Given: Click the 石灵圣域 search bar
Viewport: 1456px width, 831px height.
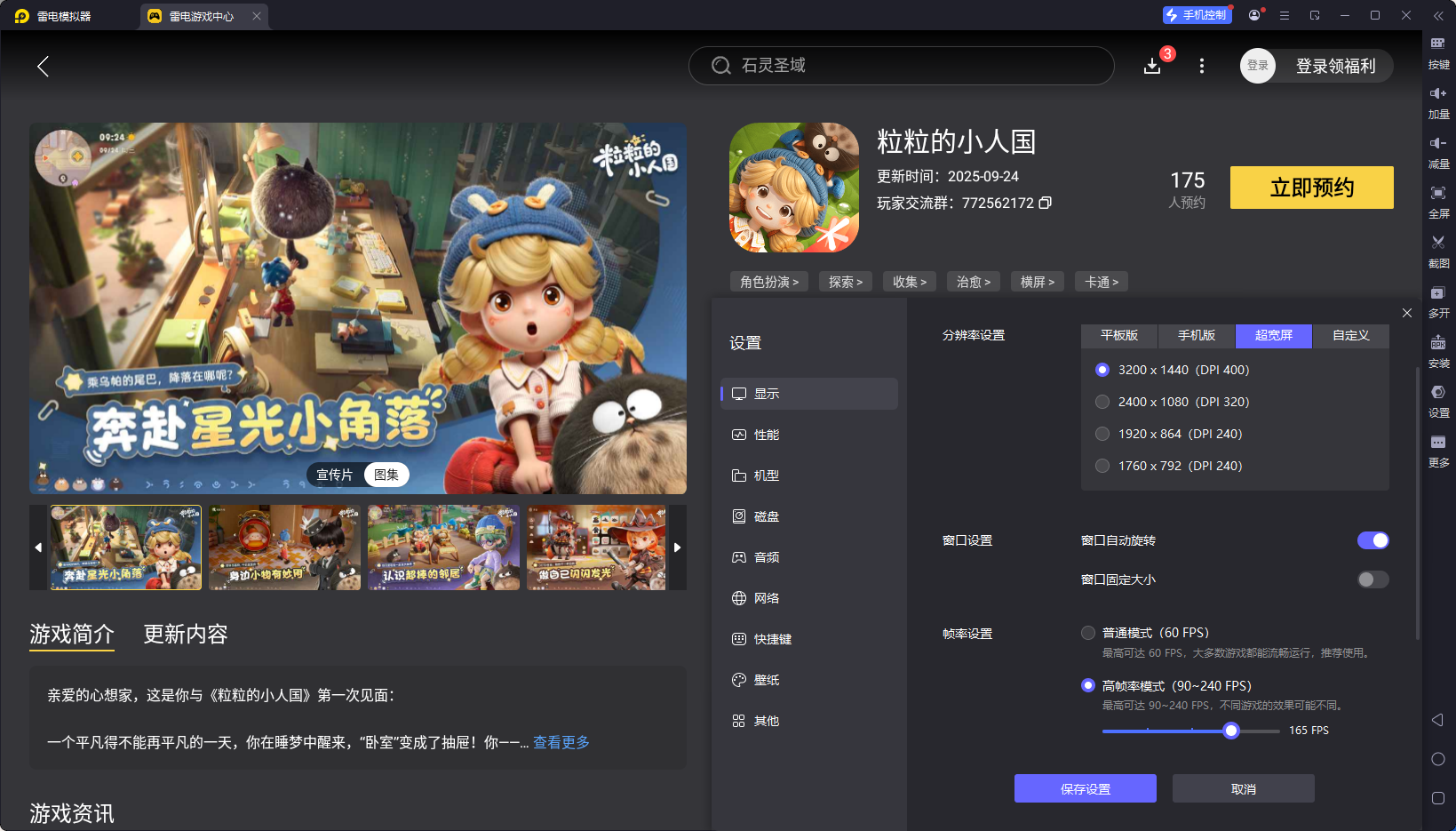Looking at the screenshot, I should pos(901,65).
